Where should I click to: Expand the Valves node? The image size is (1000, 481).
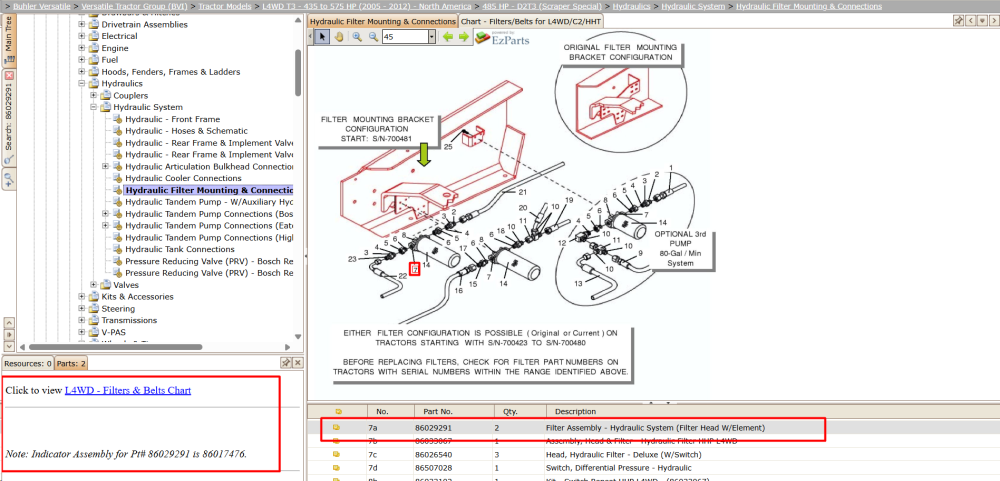94,285
